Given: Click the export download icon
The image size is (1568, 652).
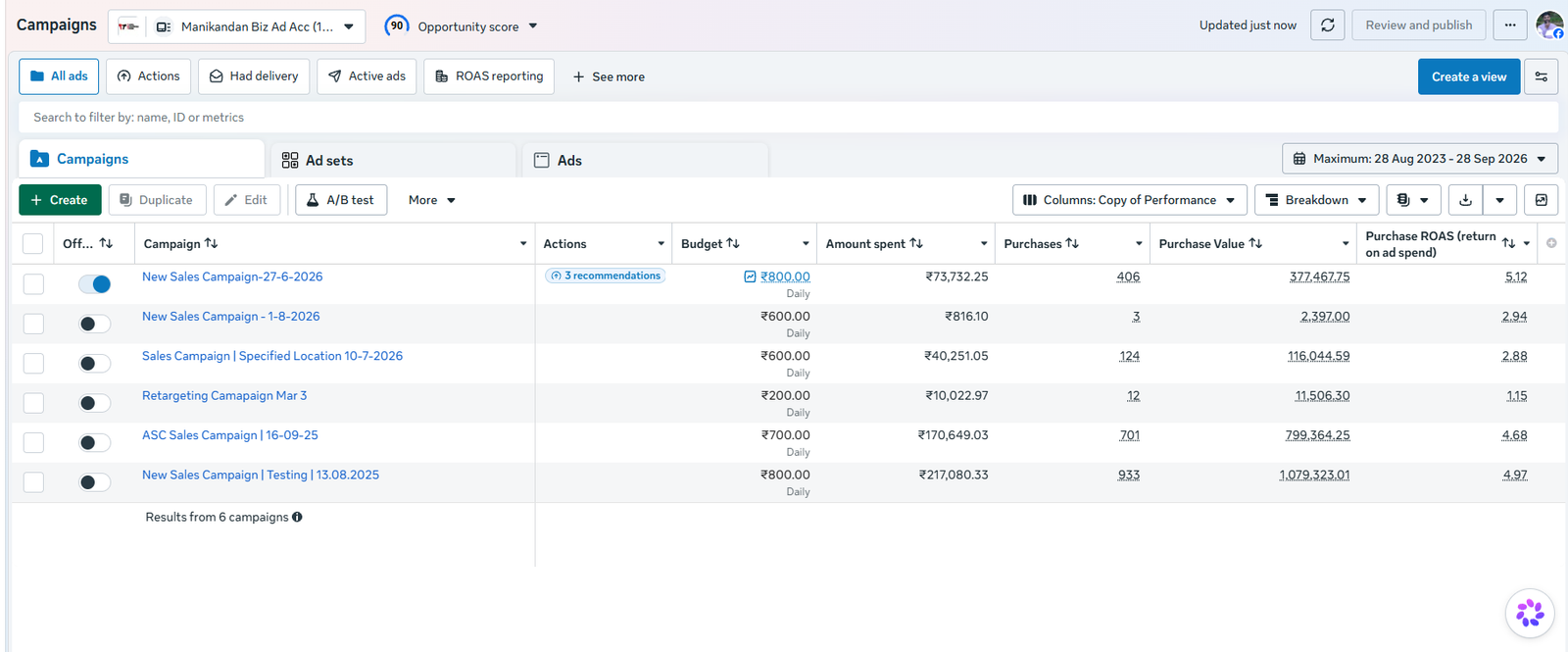Looking at the screenshot, I should [1465, 200].
